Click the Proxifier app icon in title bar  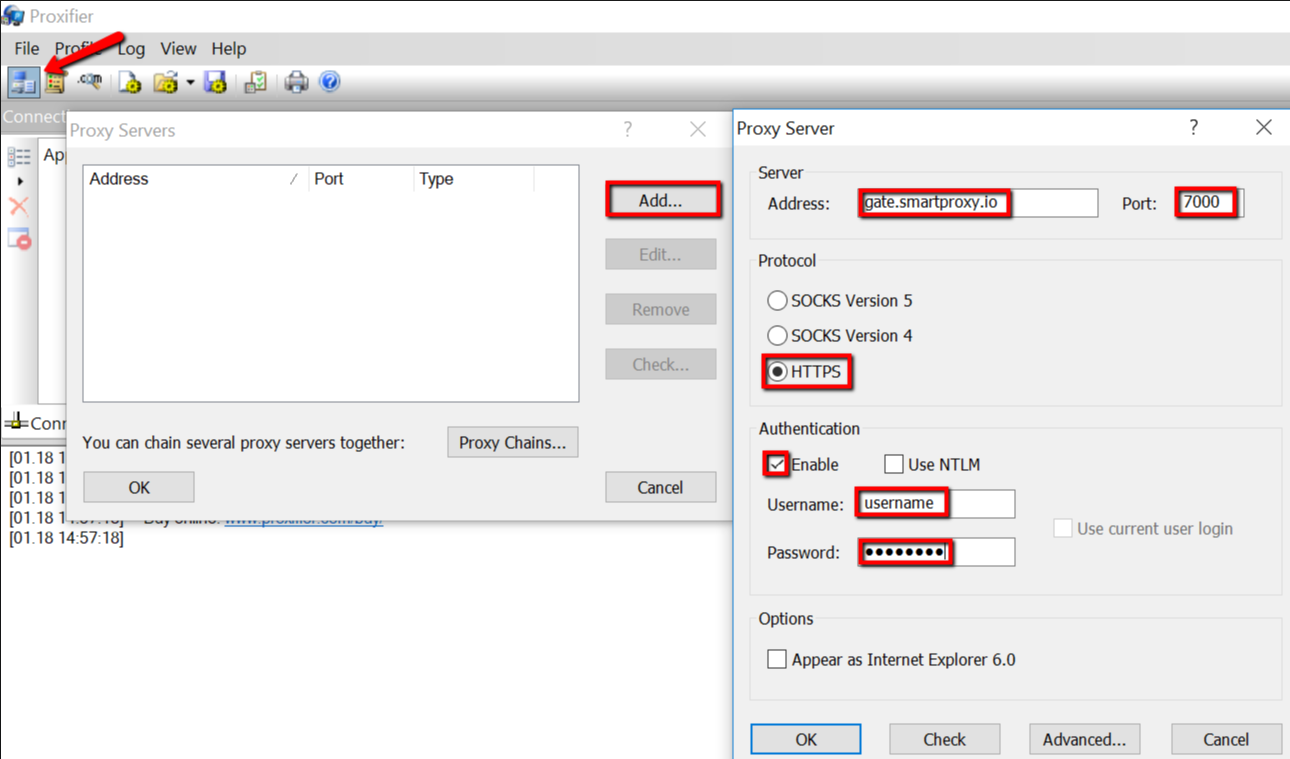[13, 15]
